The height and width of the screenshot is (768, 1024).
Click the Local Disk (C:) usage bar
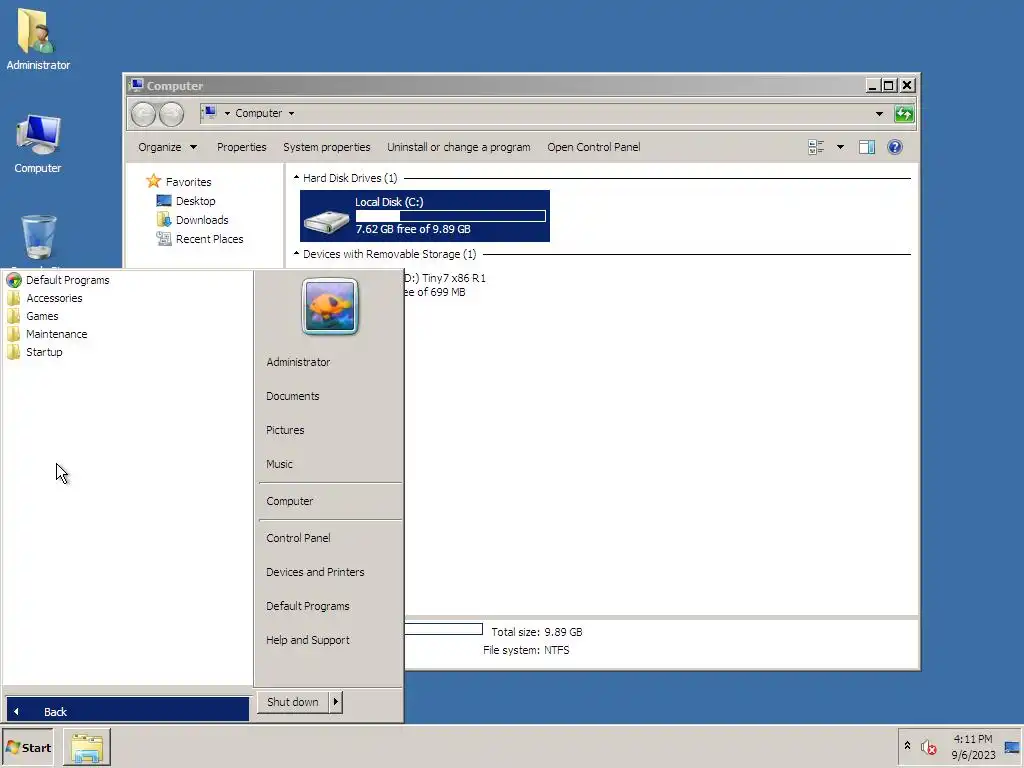(451, 216)
